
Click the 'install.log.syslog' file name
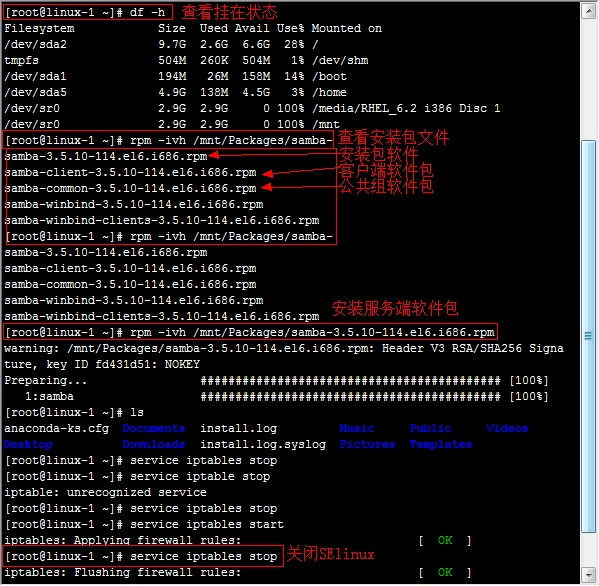coord(263,445)
